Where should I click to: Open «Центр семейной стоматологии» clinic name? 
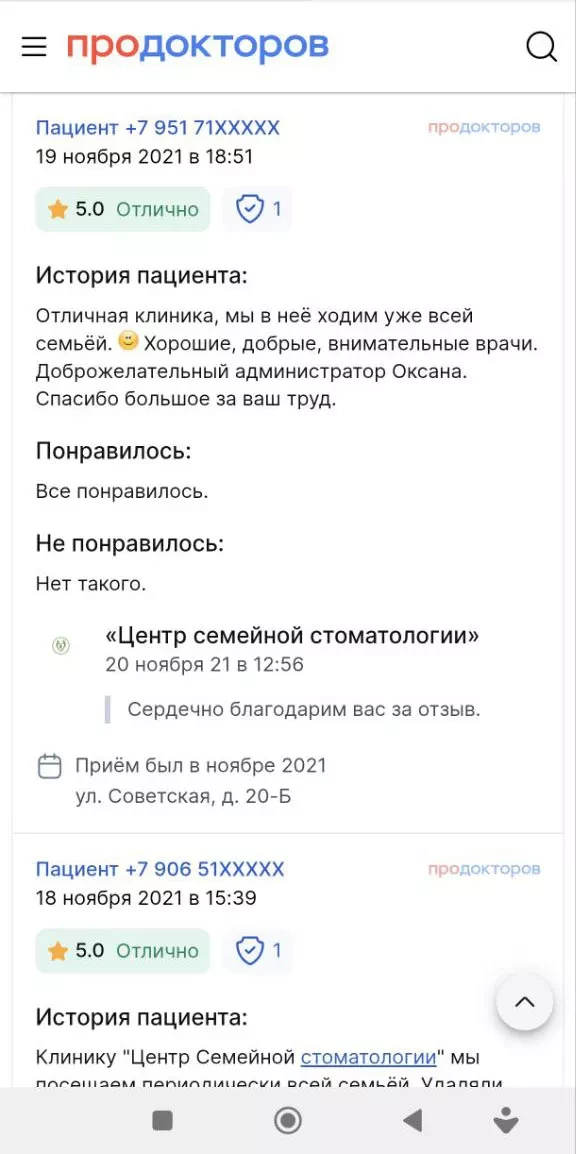coord(292,635)
